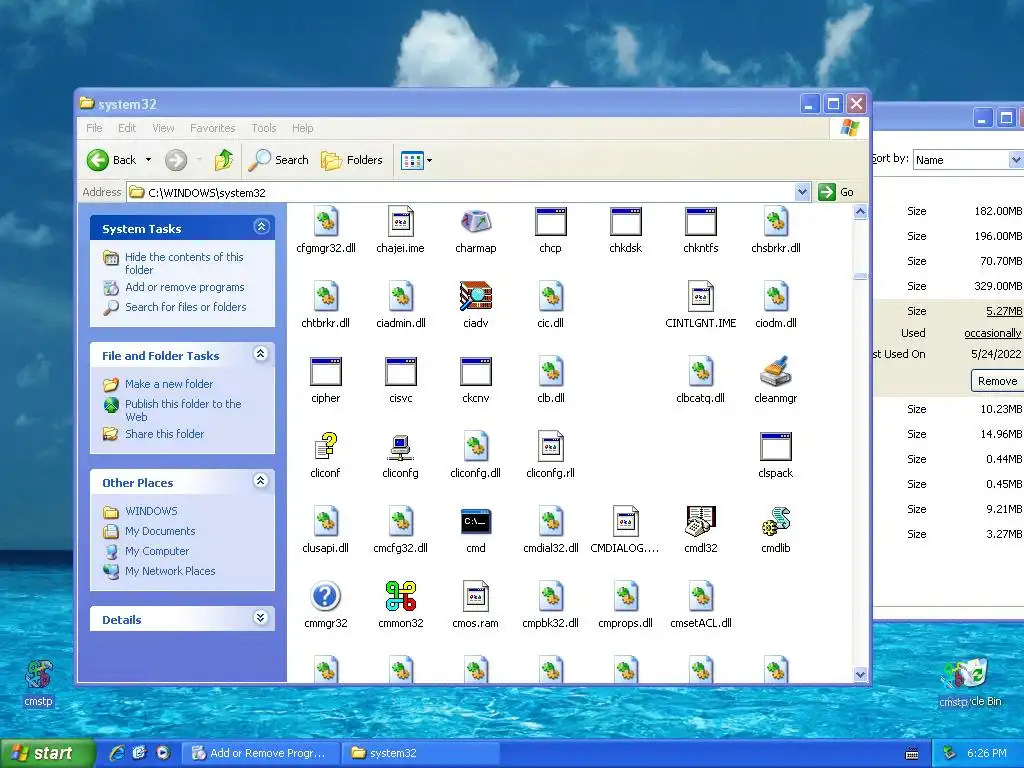Click the Back navigation button
The width and height of the screenshot is (1024, 768).
tap(112, 160)
